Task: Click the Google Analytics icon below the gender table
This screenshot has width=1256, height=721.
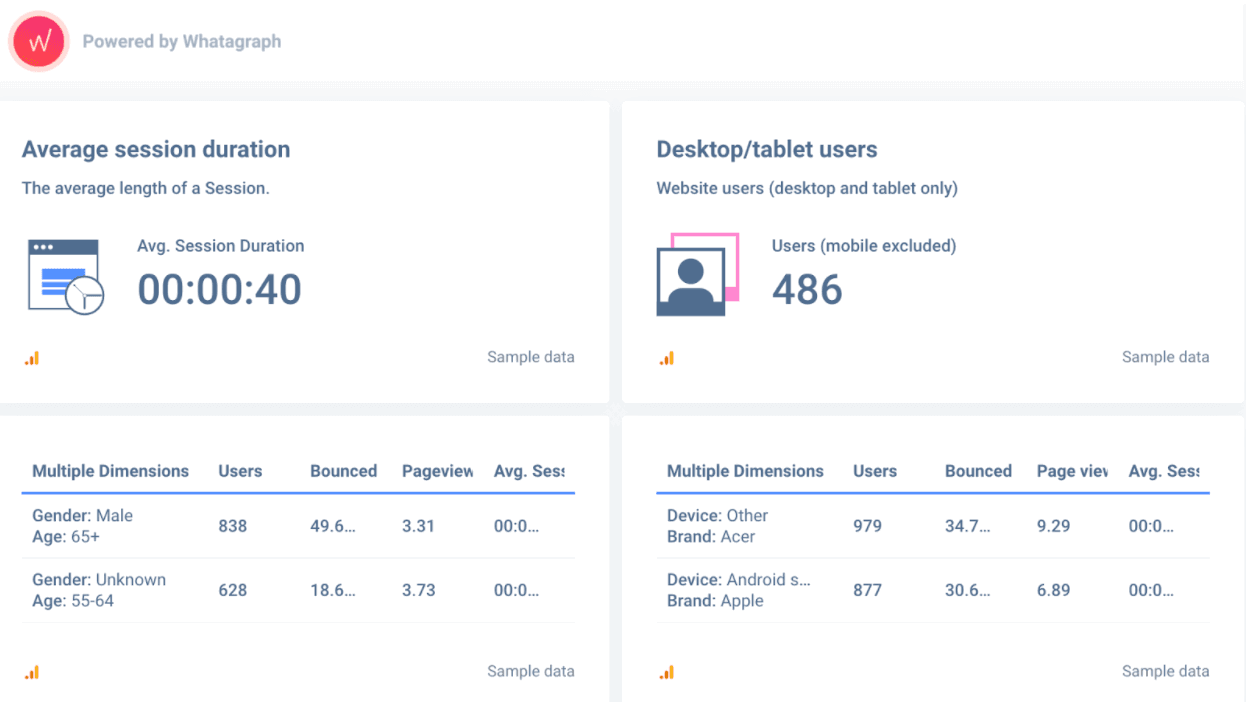Action: (x=31, y=671)
